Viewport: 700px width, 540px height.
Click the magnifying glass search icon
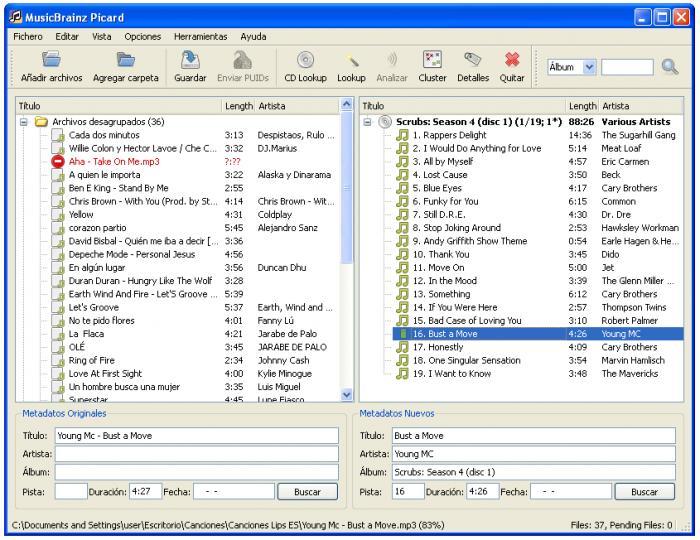coord(670,67)
